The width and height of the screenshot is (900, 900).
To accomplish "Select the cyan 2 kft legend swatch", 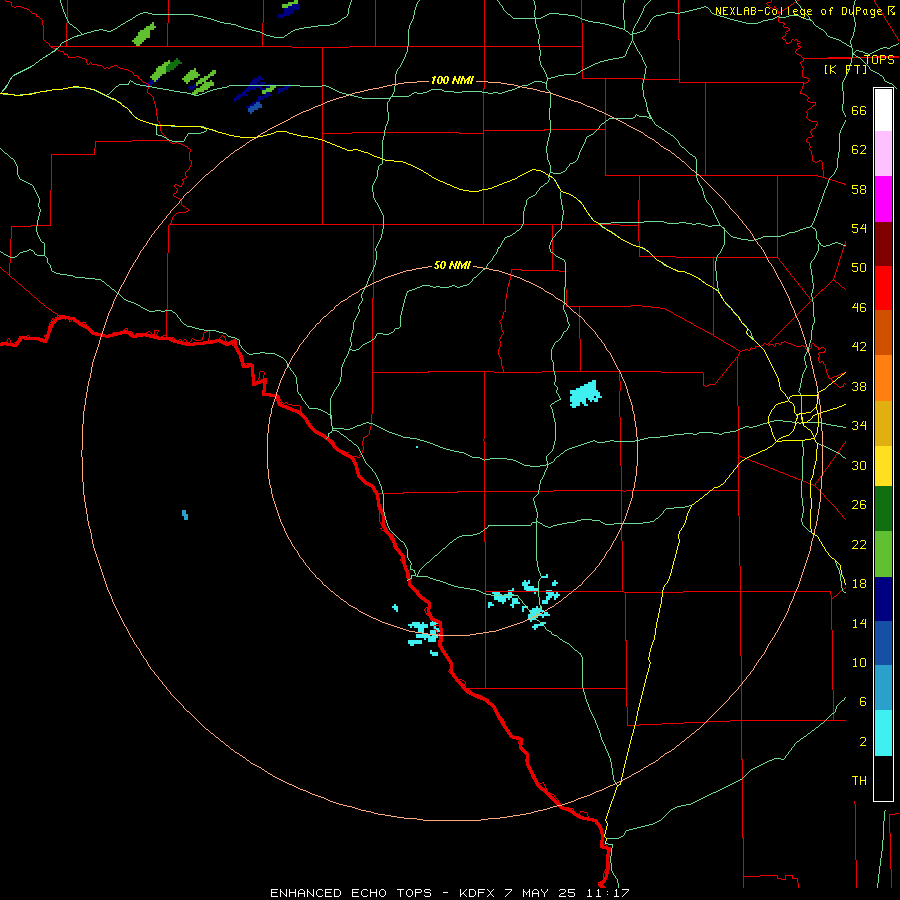I will (883, 733).
